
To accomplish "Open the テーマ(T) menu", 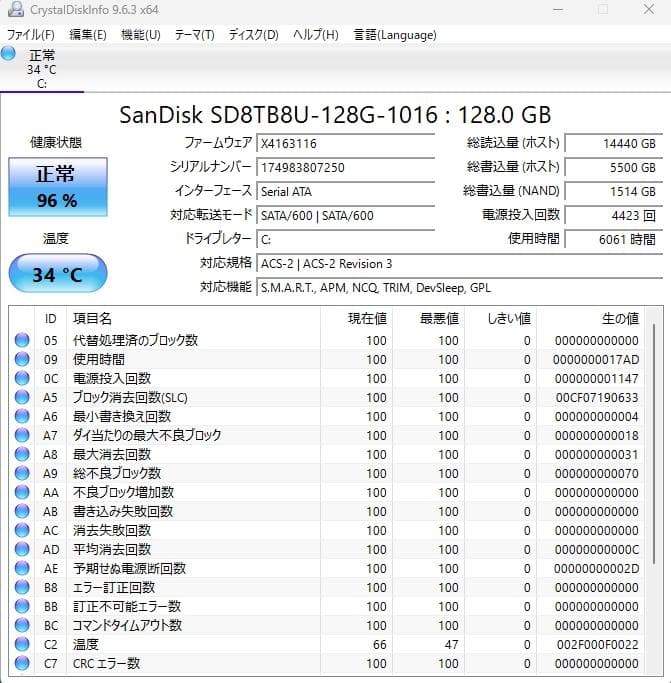I will coord(194,34).
